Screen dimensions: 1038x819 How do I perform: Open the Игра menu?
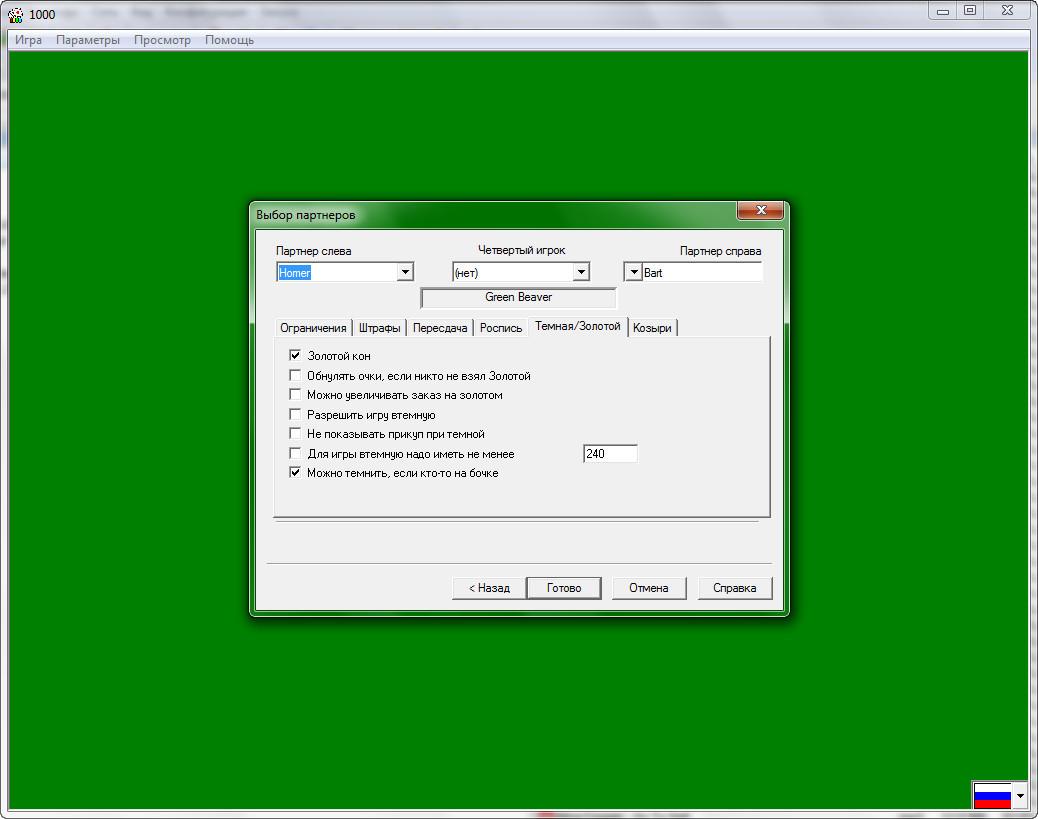28,40
